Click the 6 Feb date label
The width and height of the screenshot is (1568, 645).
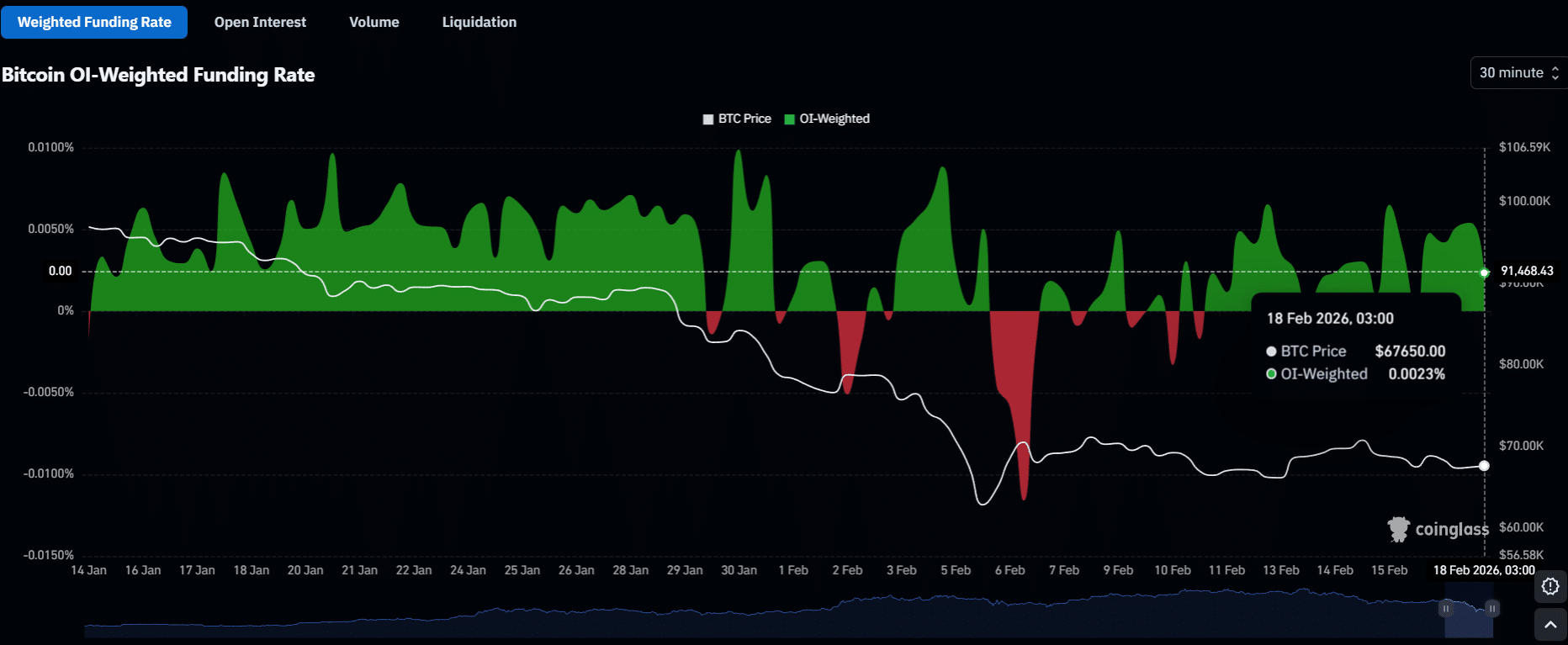tap(1010, 570)
